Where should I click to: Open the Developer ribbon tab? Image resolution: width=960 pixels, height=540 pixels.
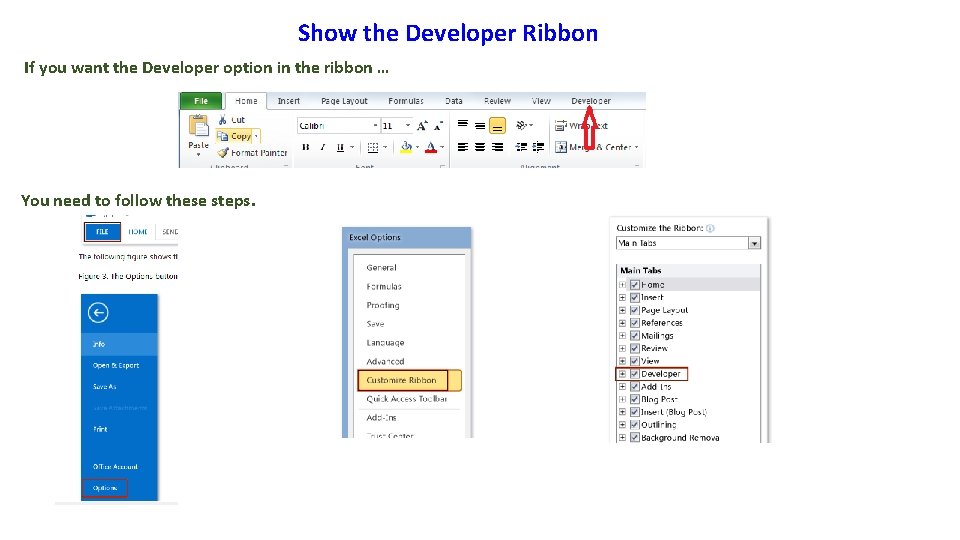(x=591, y=100)
